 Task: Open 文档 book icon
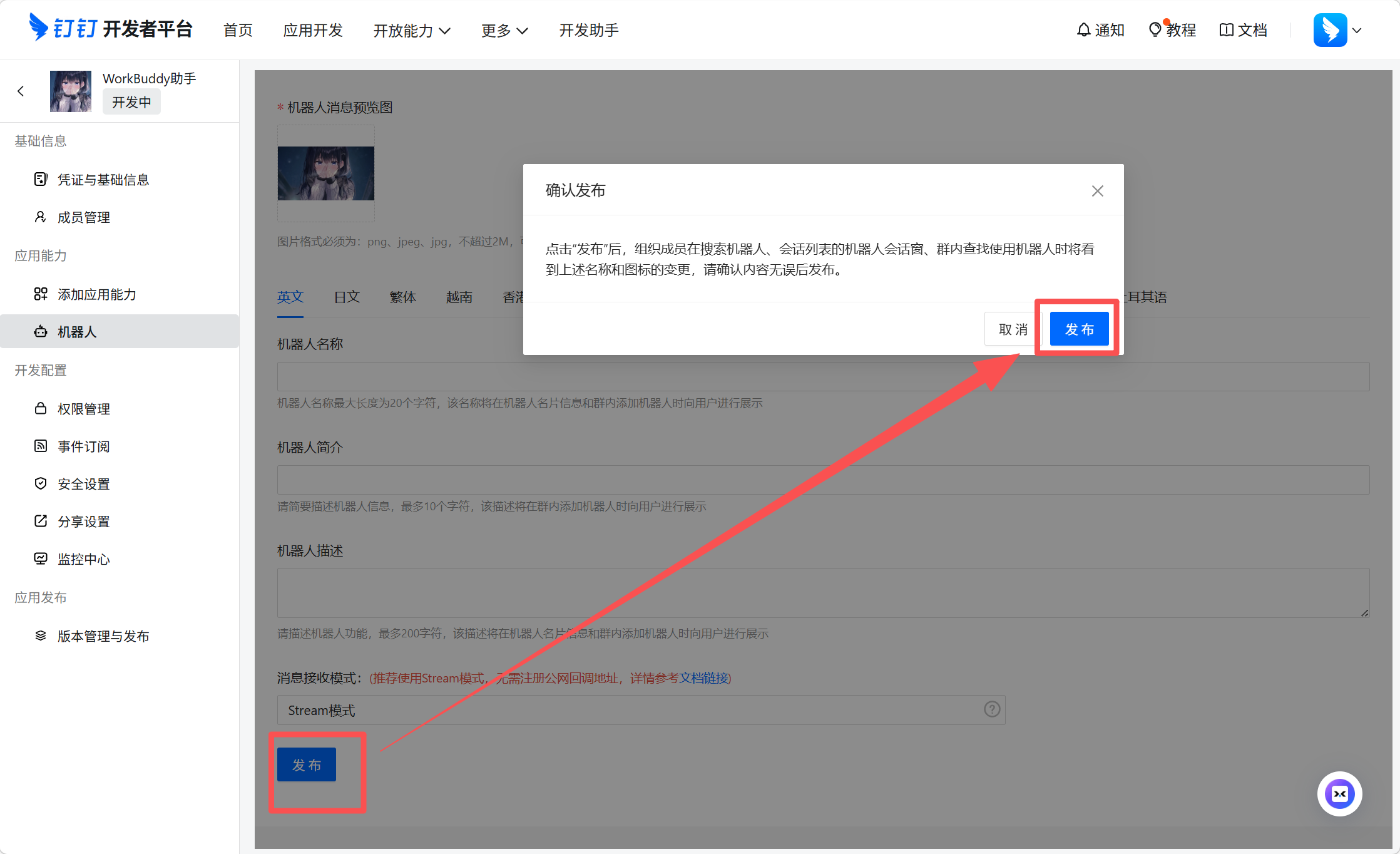1226,29
